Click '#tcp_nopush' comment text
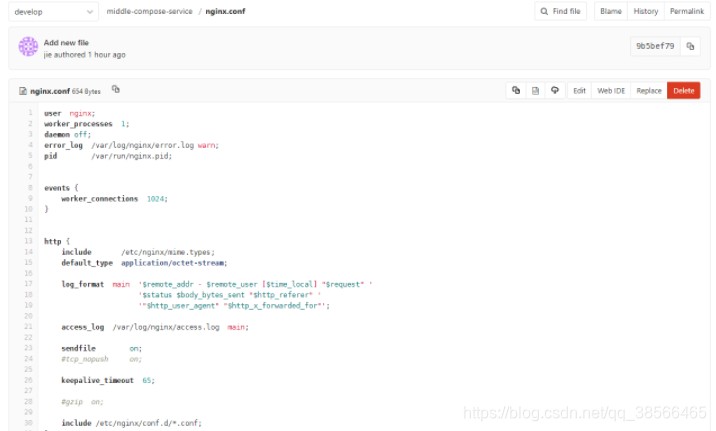 pyautogui.click(x=85, y=359)
